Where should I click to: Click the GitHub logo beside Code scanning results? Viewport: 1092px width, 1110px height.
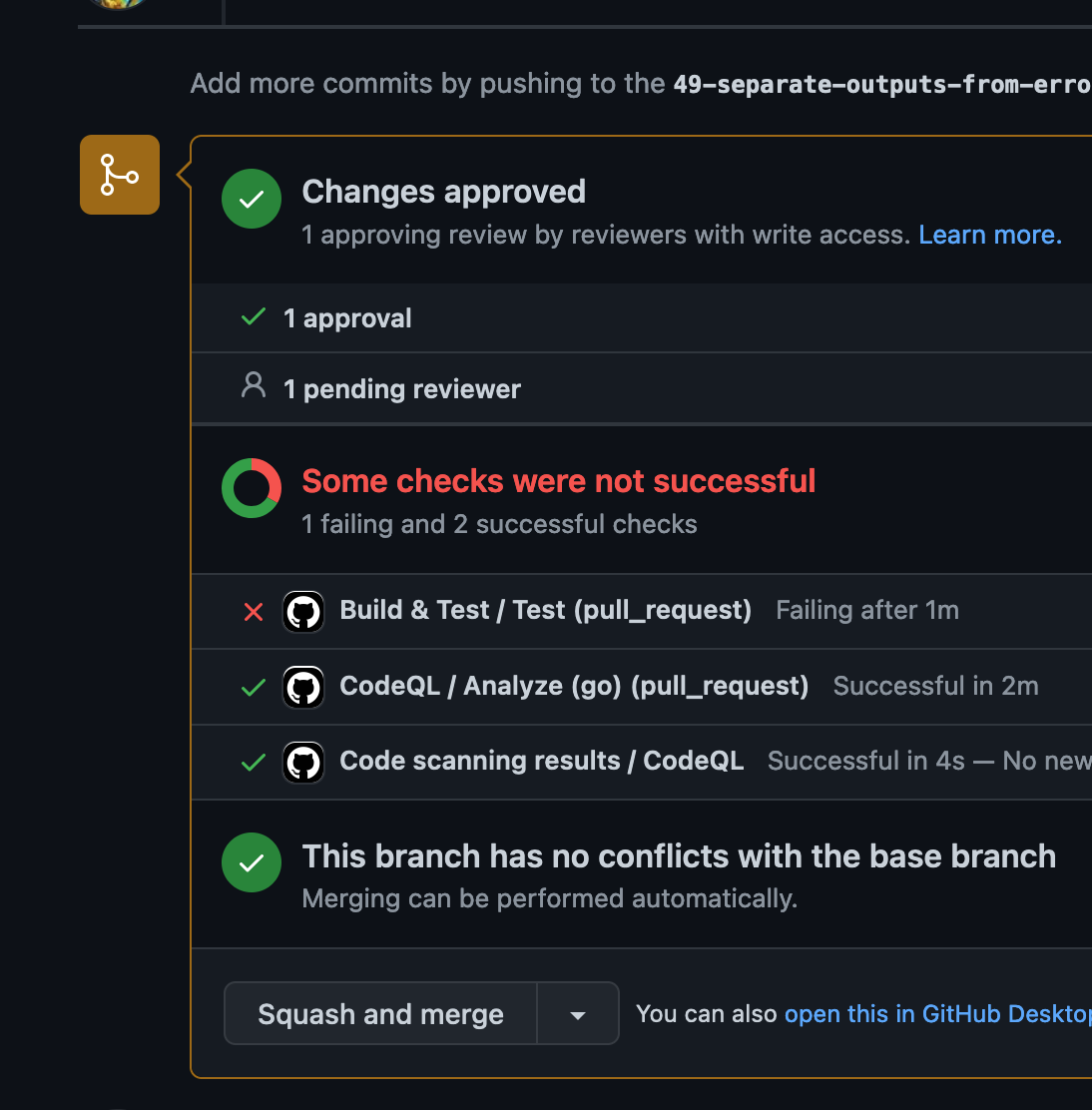[303, 761]
